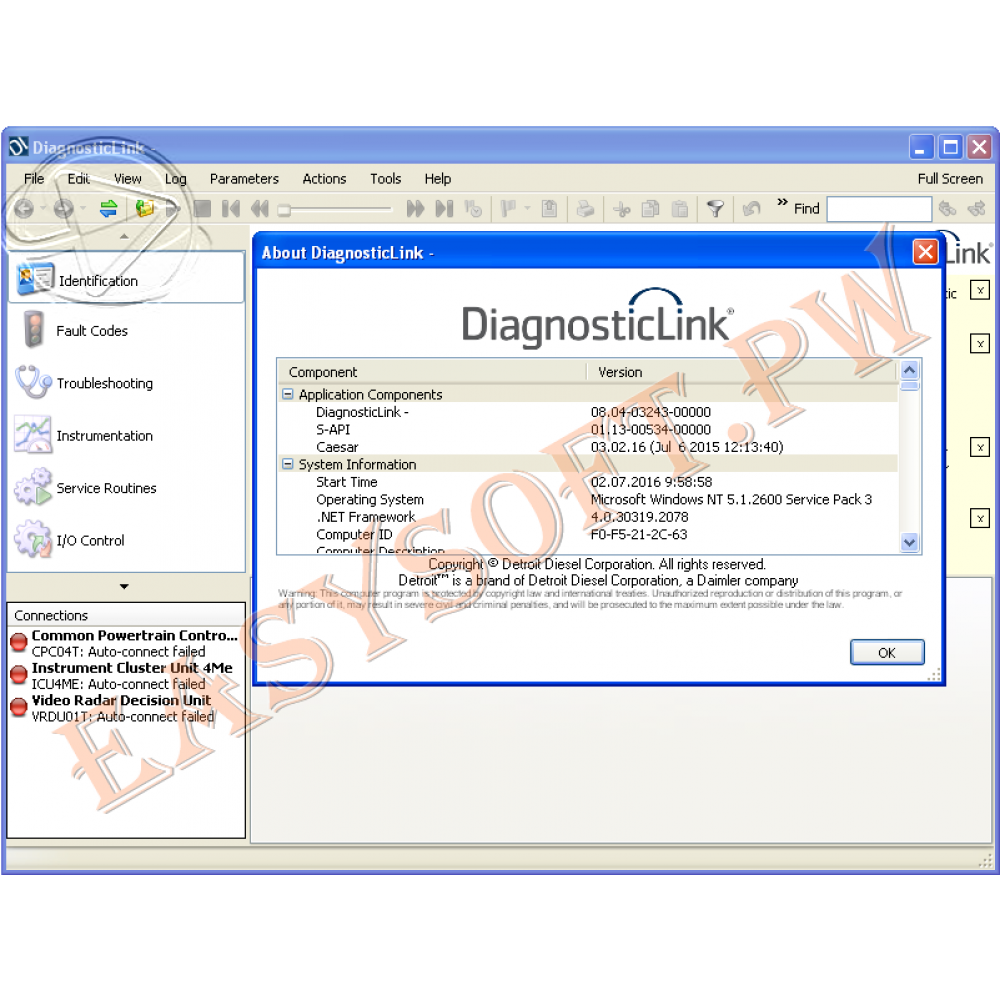This screenshot has height=1000, width=1000.
Task: Close the About DiagnosticLink dialog
Action: click(925, 252)
